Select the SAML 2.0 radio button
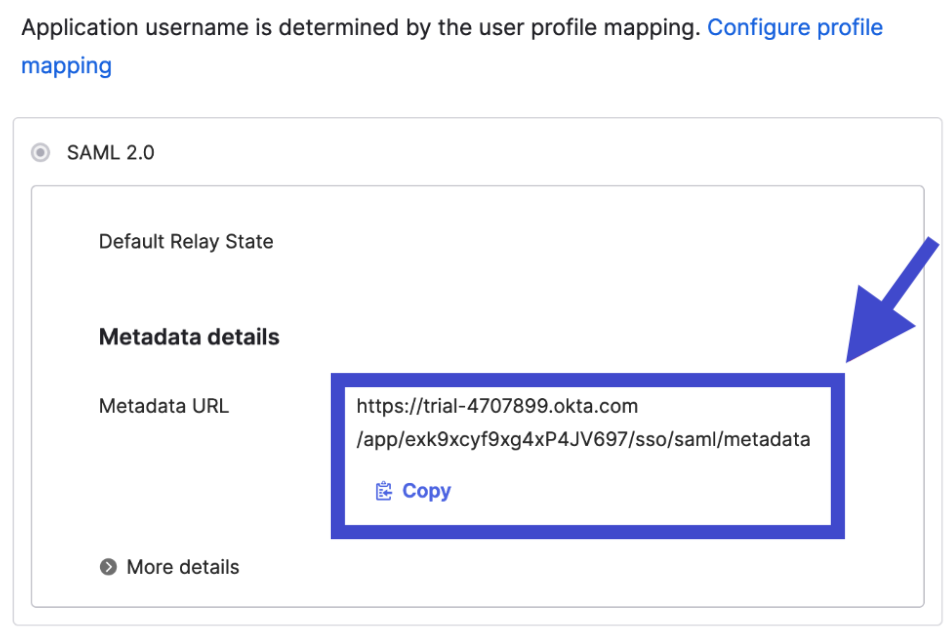This screenshot has height=634, width=952. pyautogui.click(x=41, y=153)
